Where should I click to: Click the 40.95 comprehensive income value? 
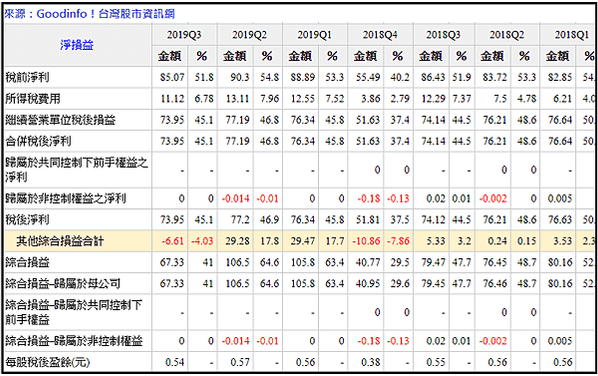pyautogui.click(x=368, y=283)
